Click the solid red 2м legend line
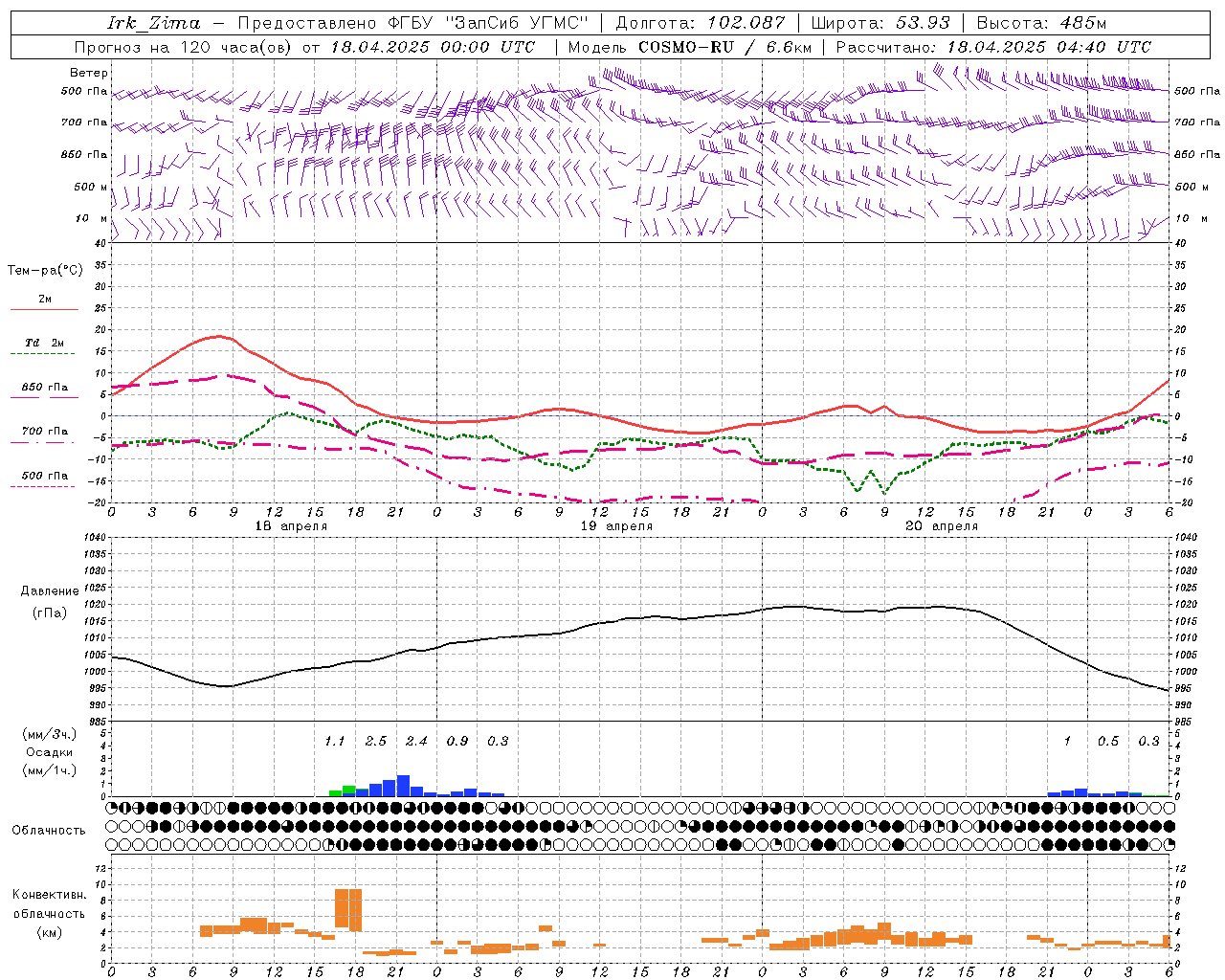This screenshot has height=980, width=1225. click(44, 309)
